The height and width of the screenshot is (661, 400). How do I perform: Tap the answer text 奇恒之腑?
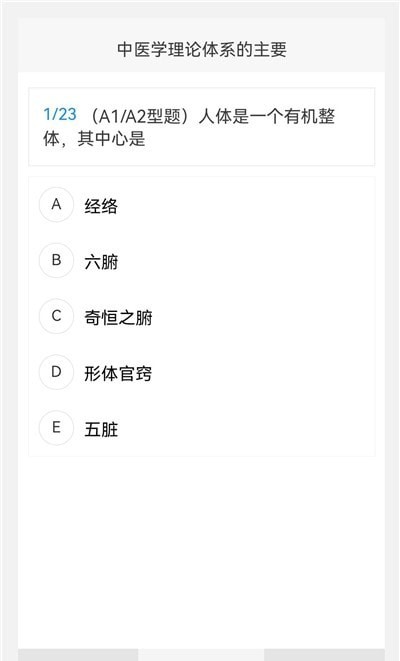tap(118, 317)
